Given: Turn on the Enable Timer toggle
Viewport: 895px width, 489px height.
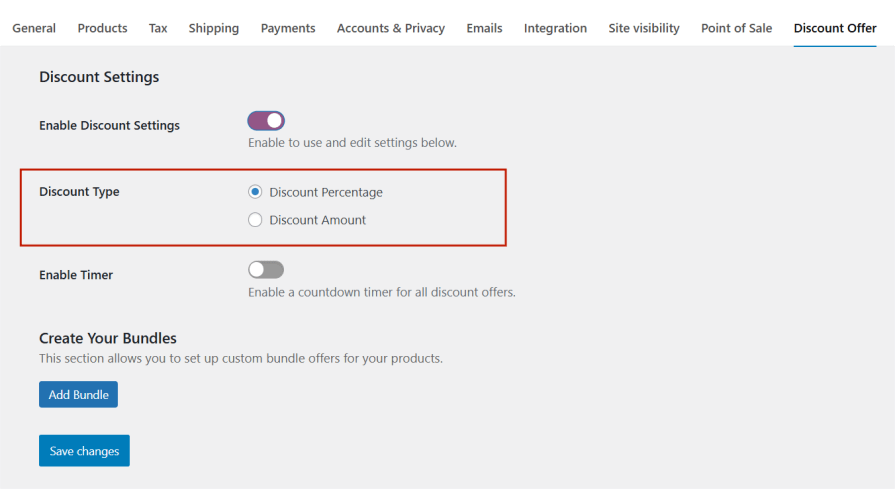Looking at the screenshot, I should [x=266, y=270].
